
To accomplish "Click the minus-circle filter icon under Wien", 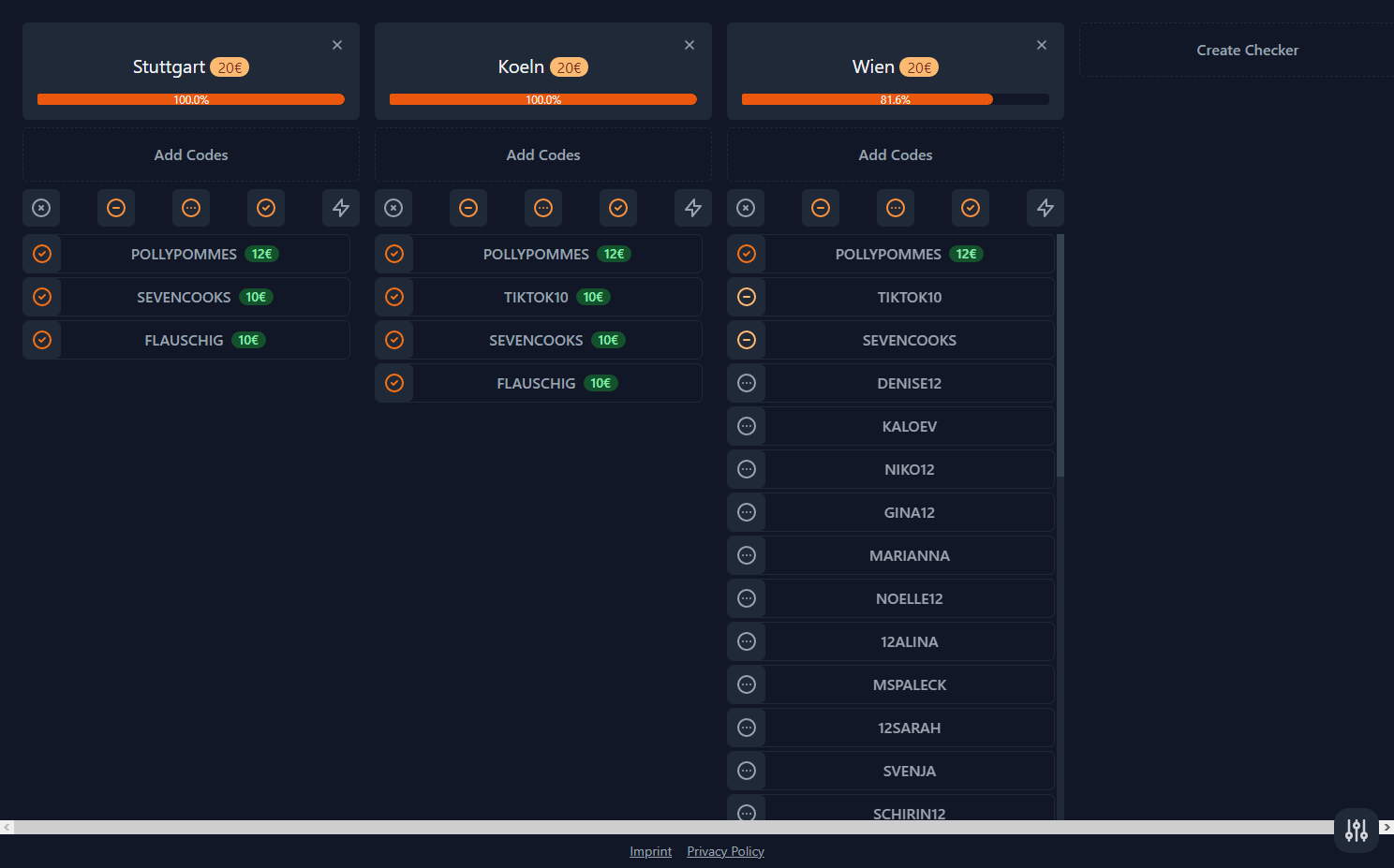I will (x=821, y=208).
